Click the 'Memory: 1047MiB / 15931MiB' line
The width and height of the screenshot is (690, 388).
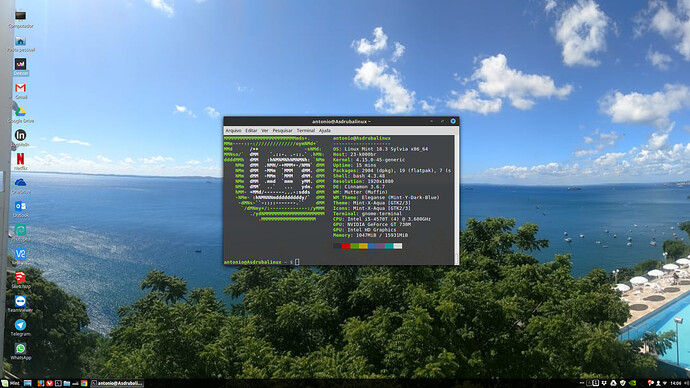370,235
